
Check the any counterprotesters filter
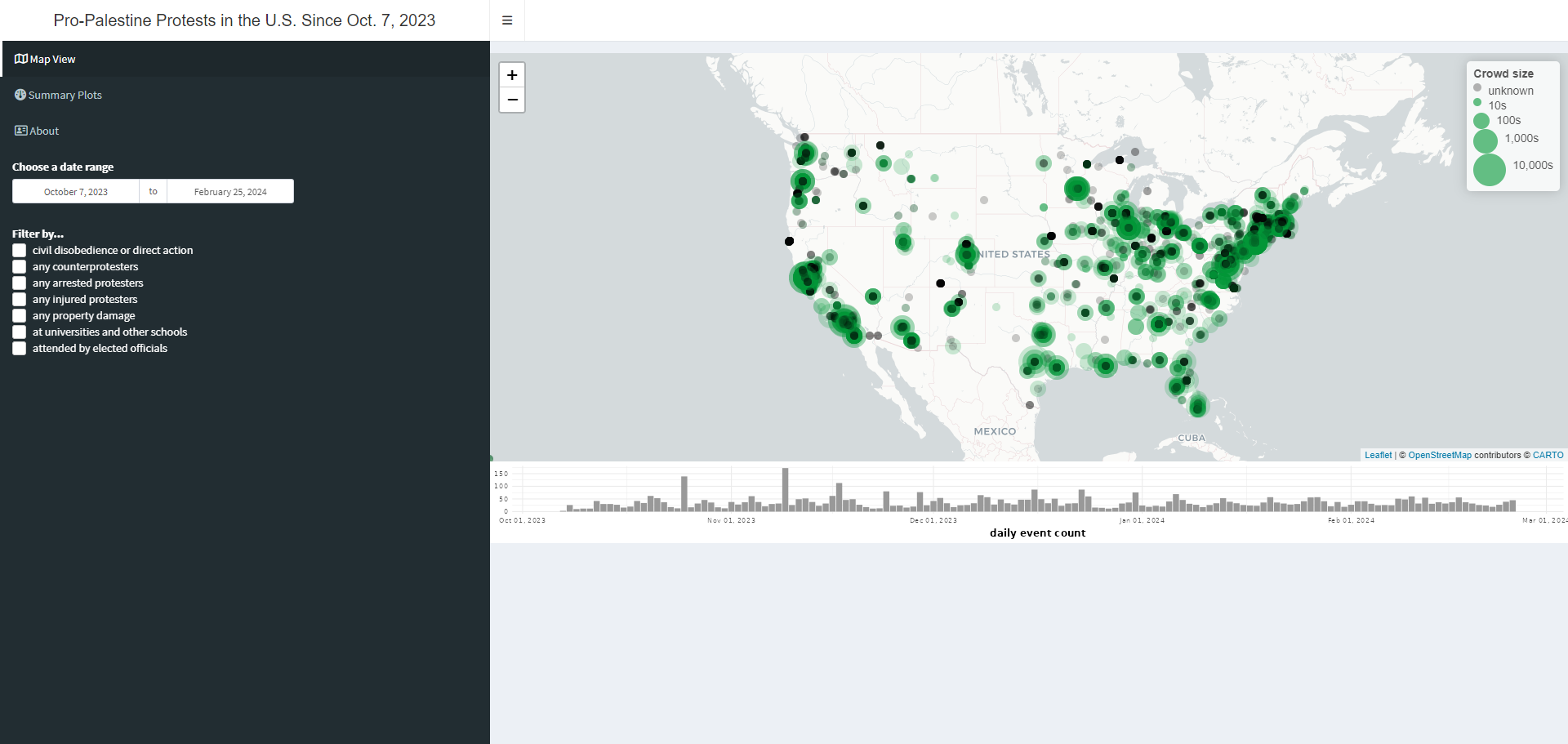pos(20,267)
